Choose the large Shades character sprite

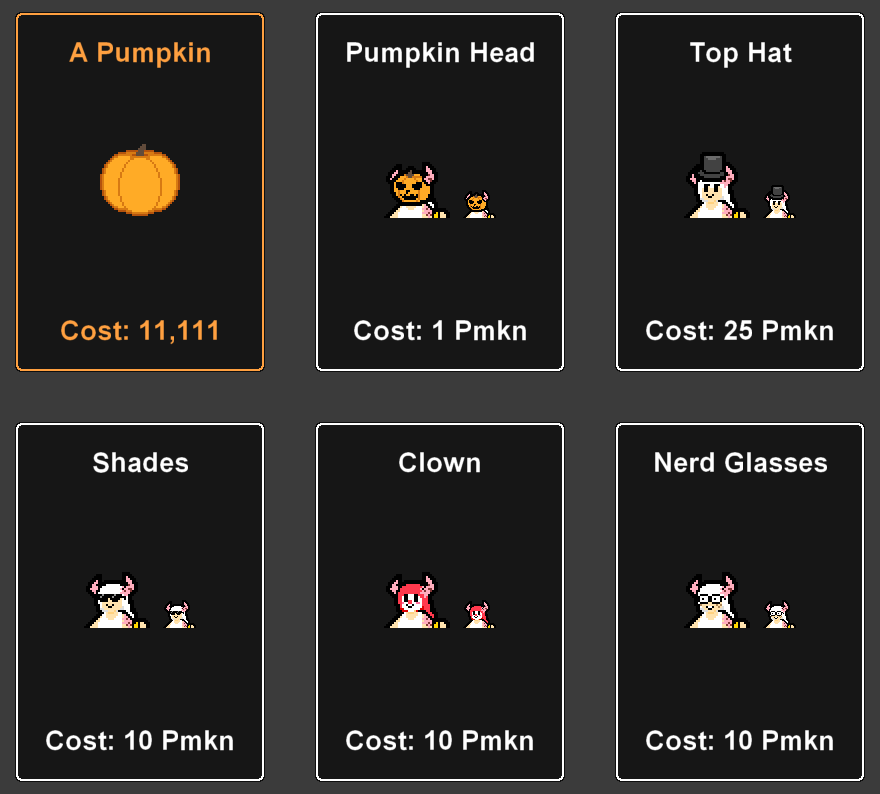point(116,600)
